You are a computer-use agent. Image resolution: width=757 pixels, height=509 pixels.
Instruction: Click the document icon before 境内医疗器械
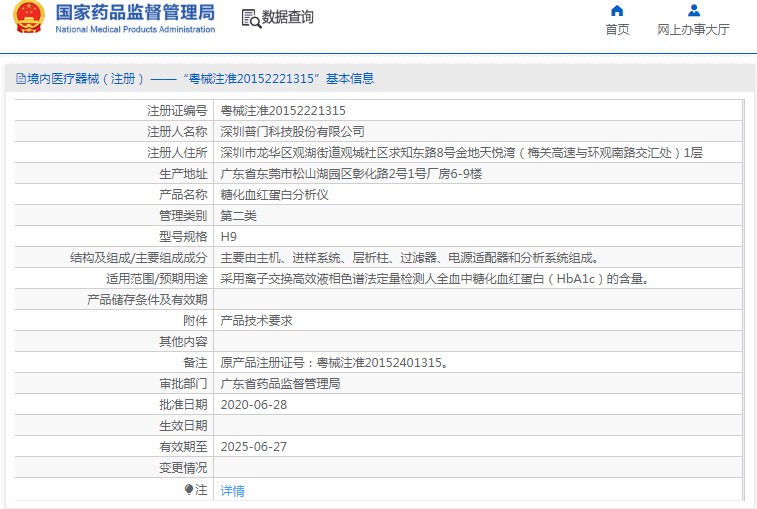[21, 78]
